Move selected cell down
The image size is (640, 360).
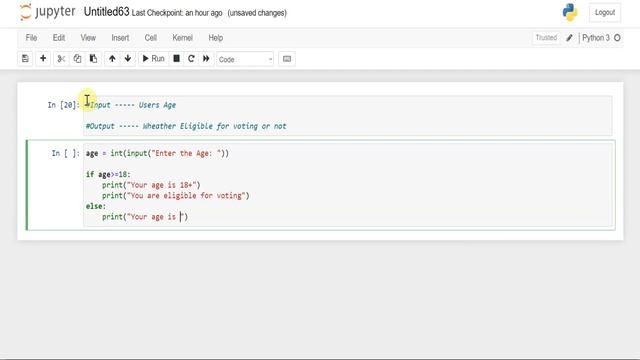click(128, 59)
